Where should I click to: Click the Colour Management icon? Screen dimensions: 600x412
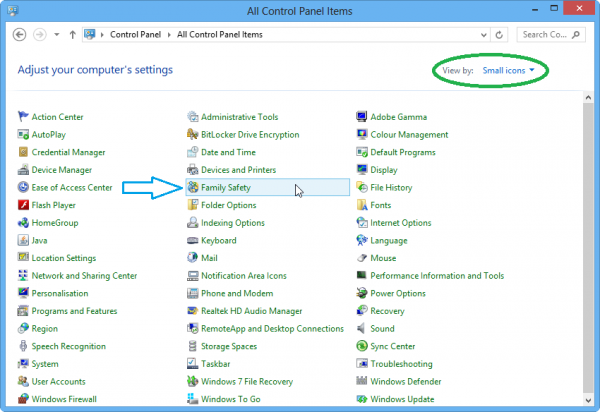pos(362,134)
